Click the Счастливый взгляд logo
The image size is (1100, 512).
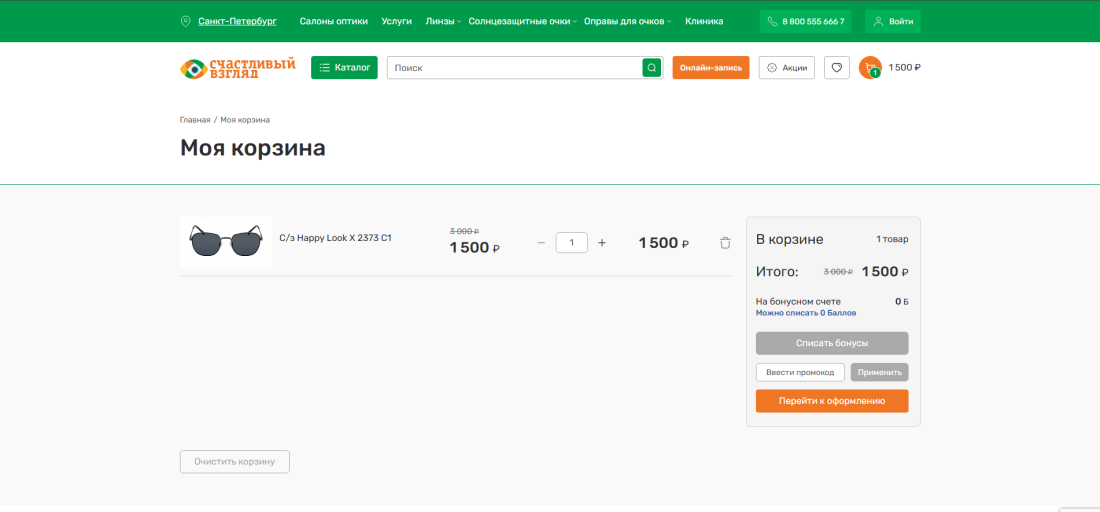click(238, 68)
